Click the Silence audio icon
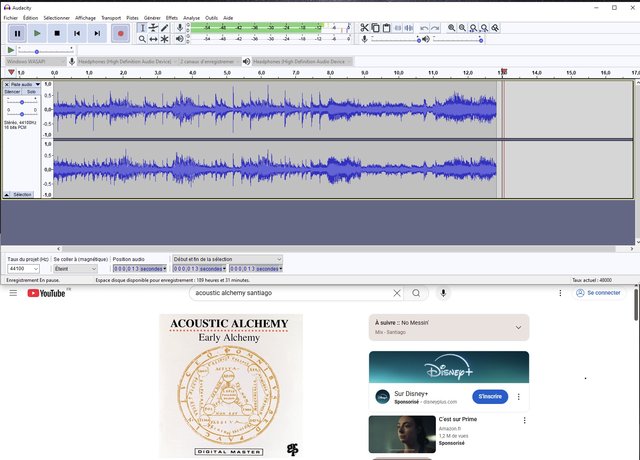 (409, 28)
